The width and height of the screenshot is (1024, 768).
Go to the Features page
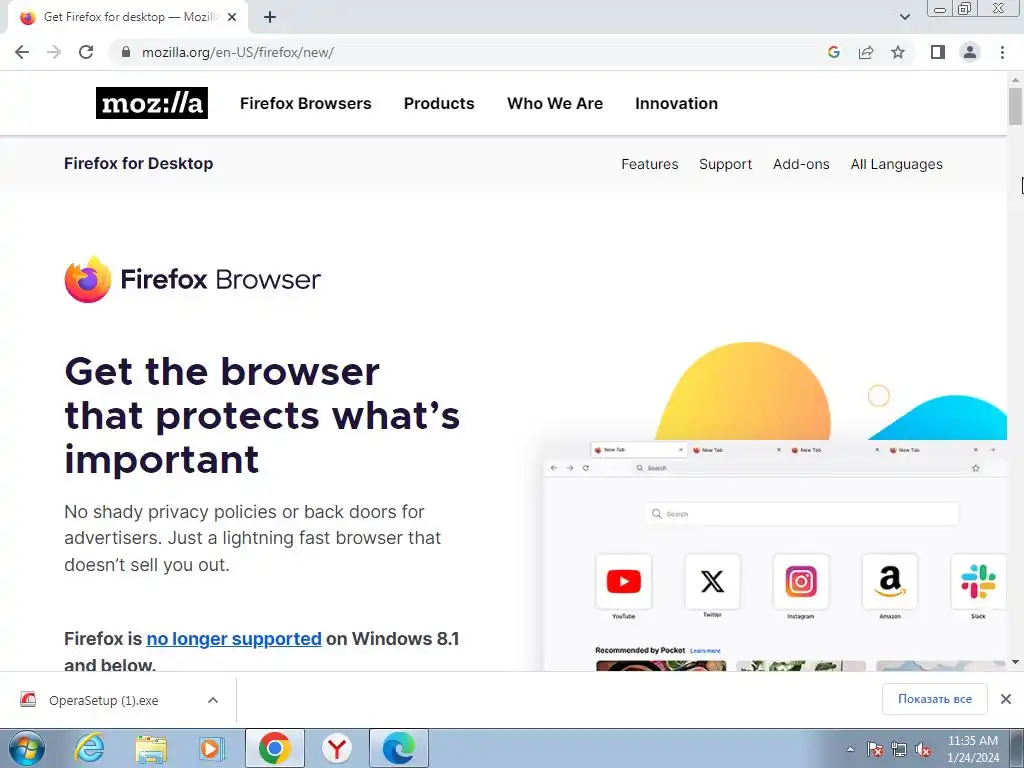click(650, 164)
